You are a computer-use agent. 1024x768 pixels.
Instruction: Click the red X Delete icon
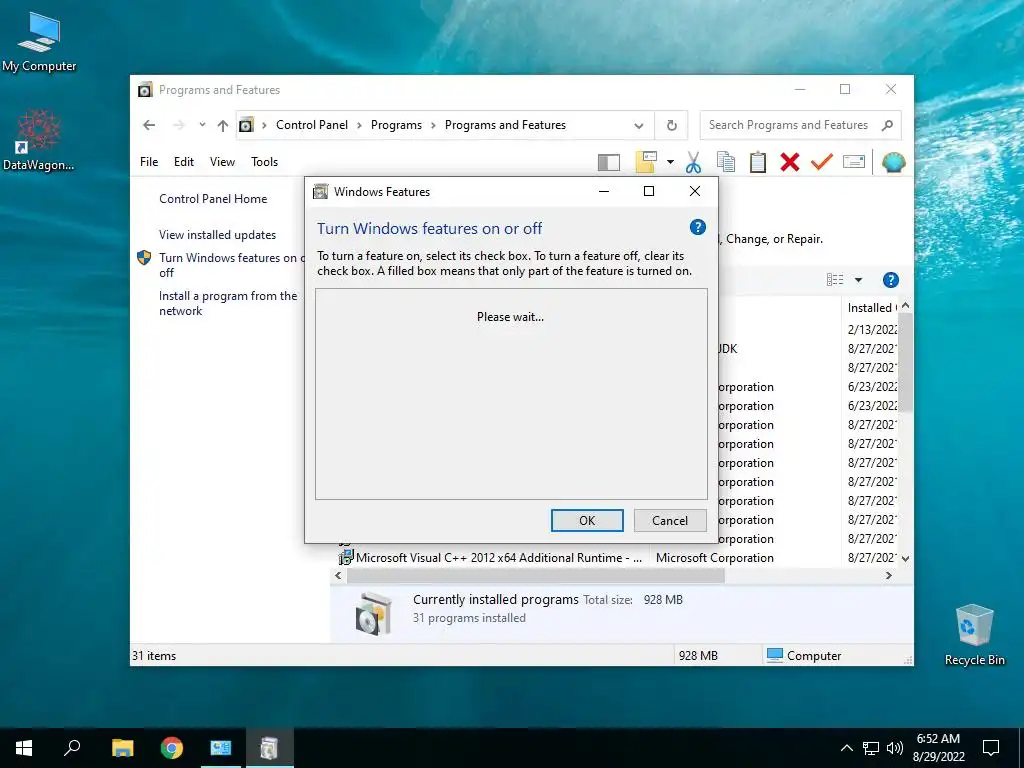(790, 162)
